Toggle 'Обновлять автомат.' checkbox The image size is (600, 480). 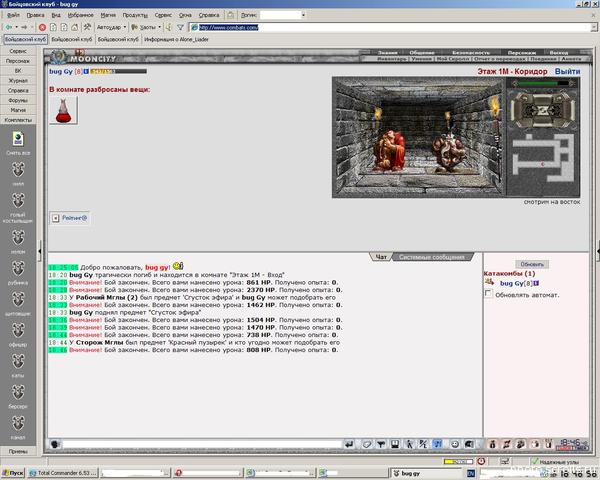pyautogui.click(x=488, y=294)
